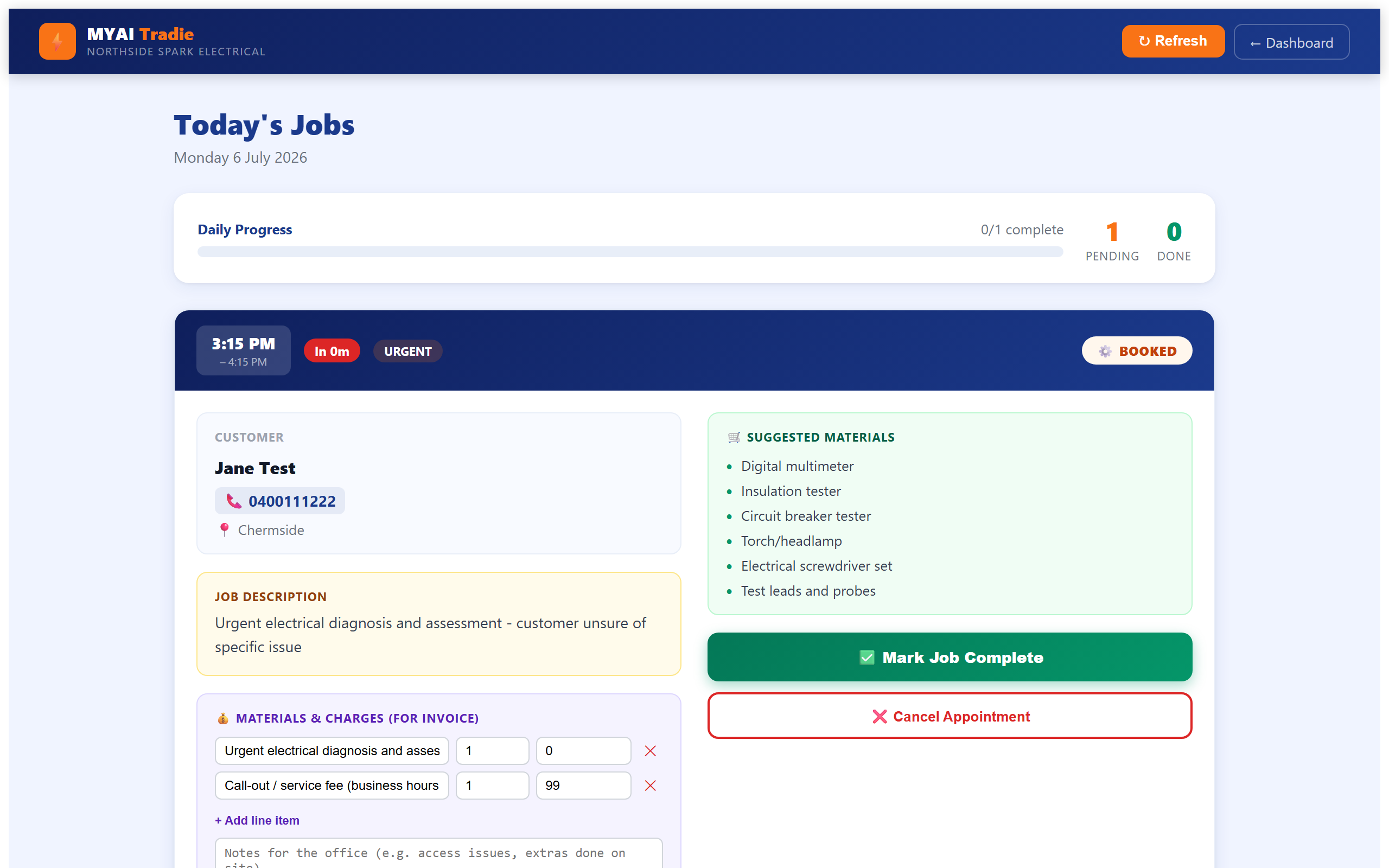Image resolution: width=1389 pixels, height=868 pixels.
Task: Click the customer name Jane Test
Action: pos(255,468)
